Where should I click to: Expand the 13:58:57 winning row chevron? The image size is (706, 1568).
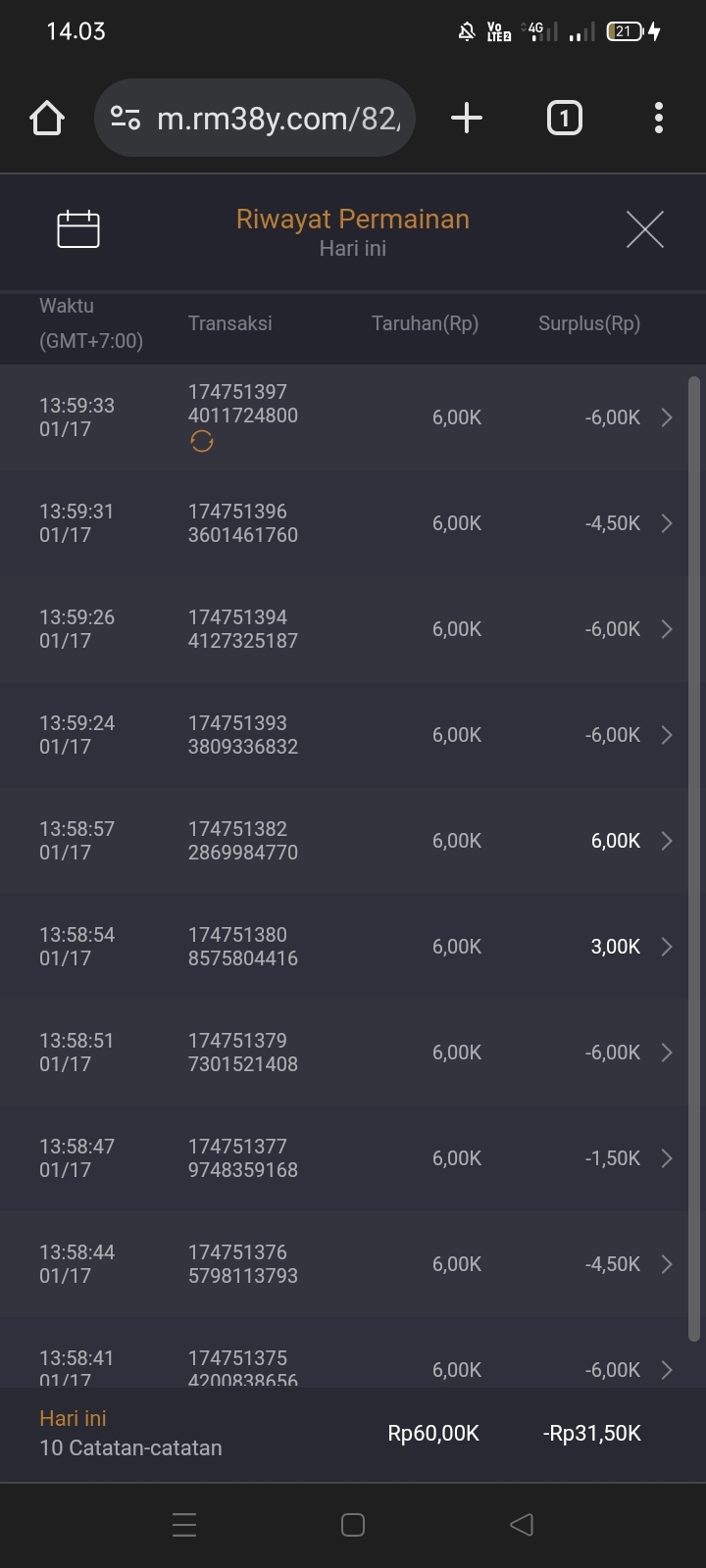coord(667,841)
